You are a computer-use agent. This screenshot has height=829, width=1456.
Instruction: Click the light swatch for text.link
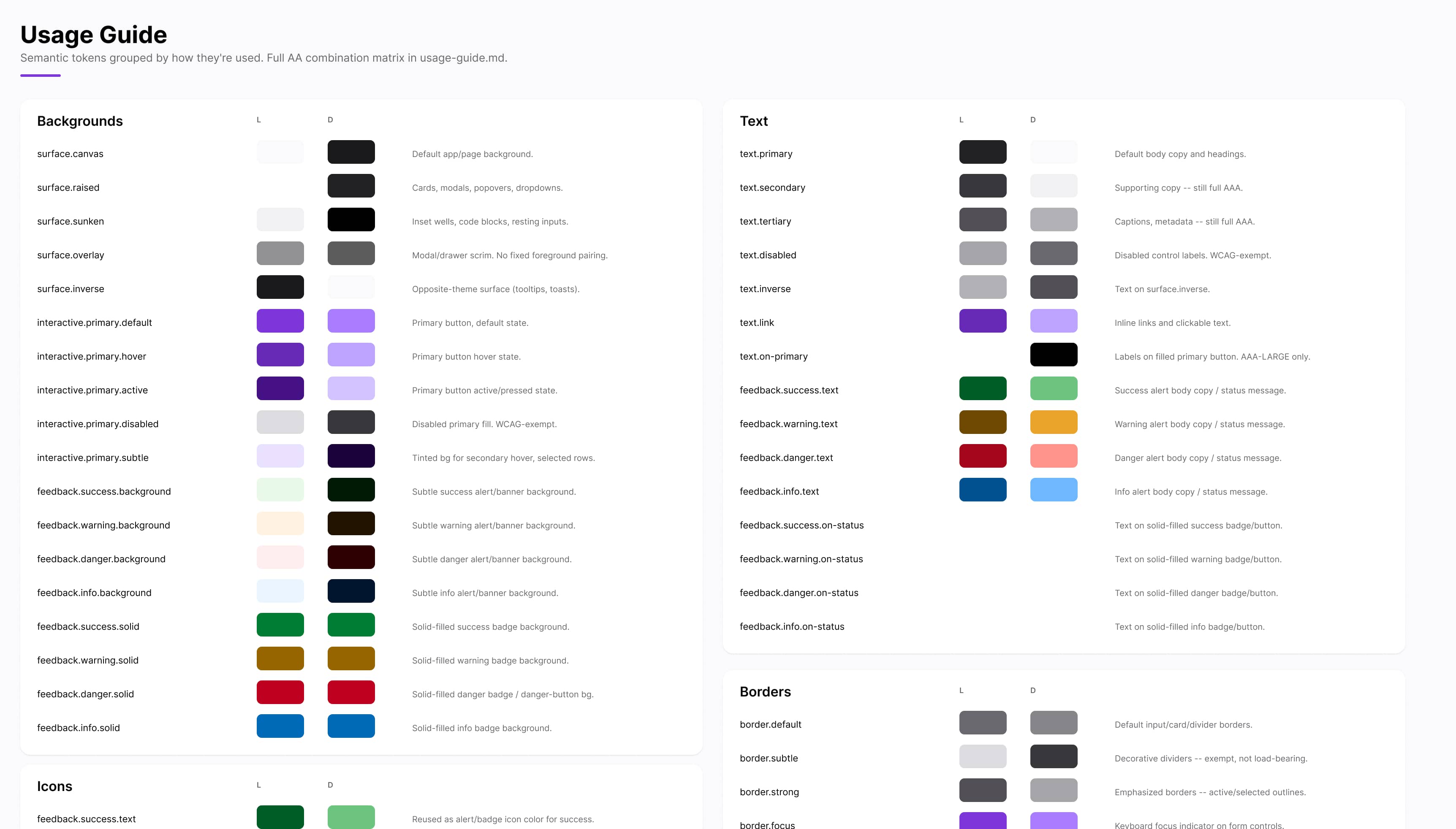[x=983, y=321]
